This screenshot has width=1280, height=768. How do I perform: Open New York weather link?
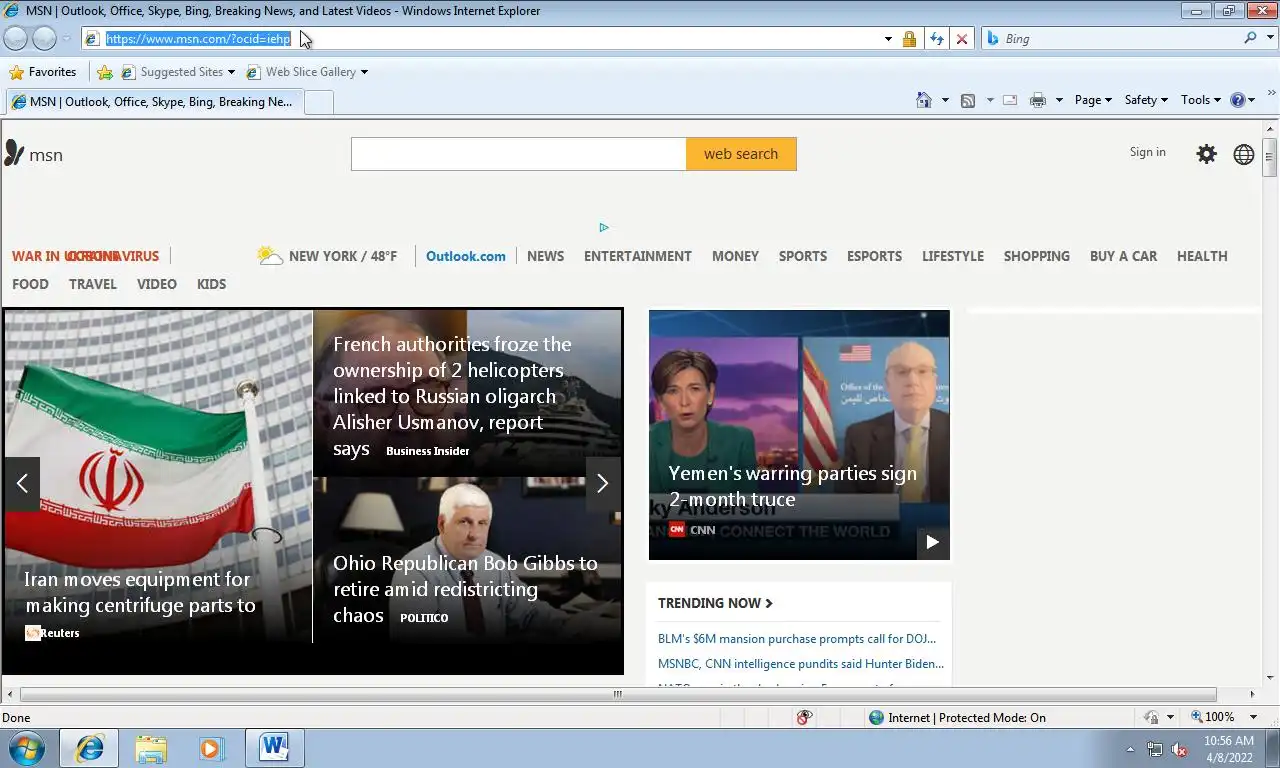[x=327, y=256]
